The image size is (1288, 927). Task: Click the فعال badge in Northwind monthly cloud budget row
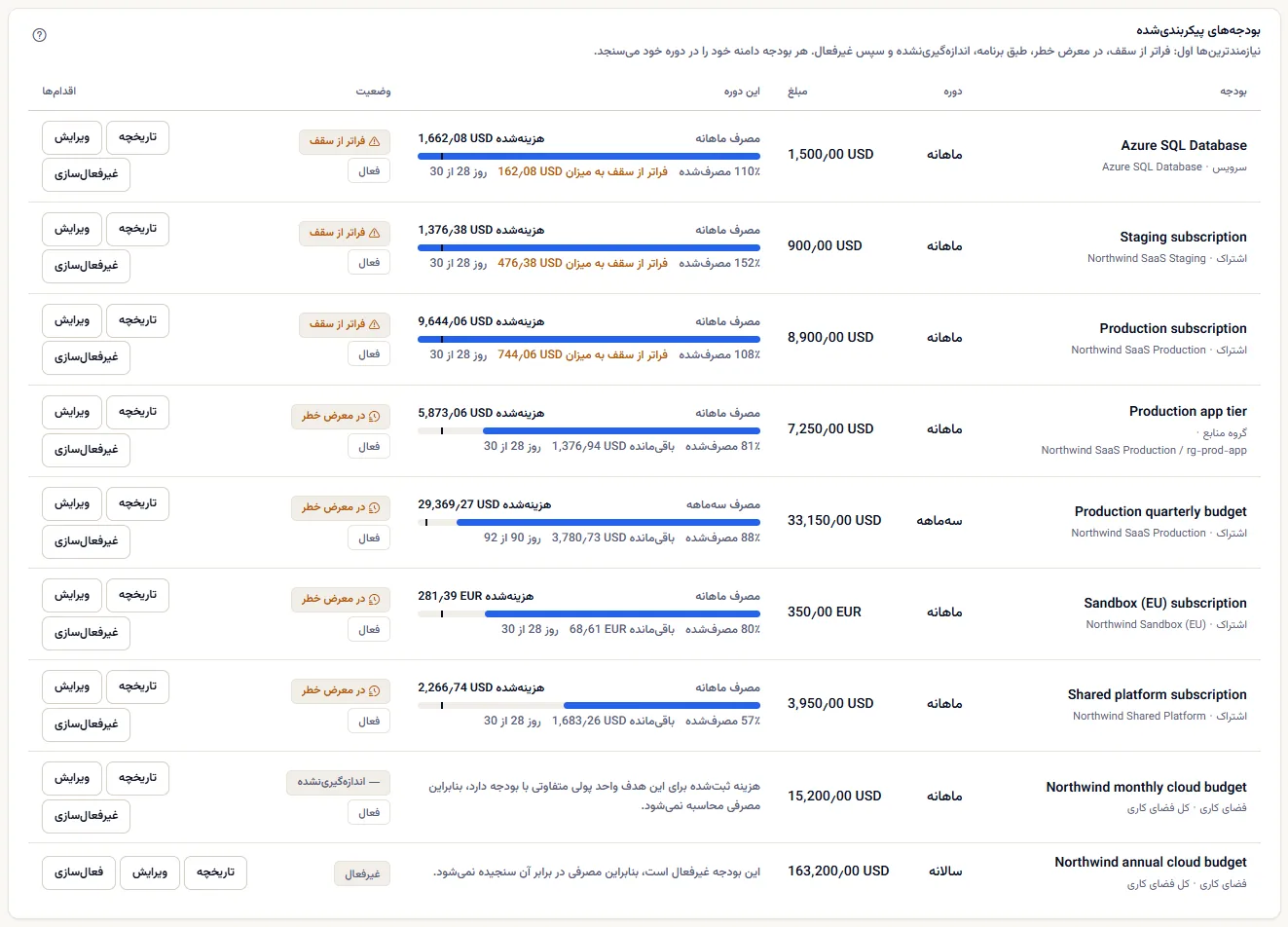coord(369,812)
